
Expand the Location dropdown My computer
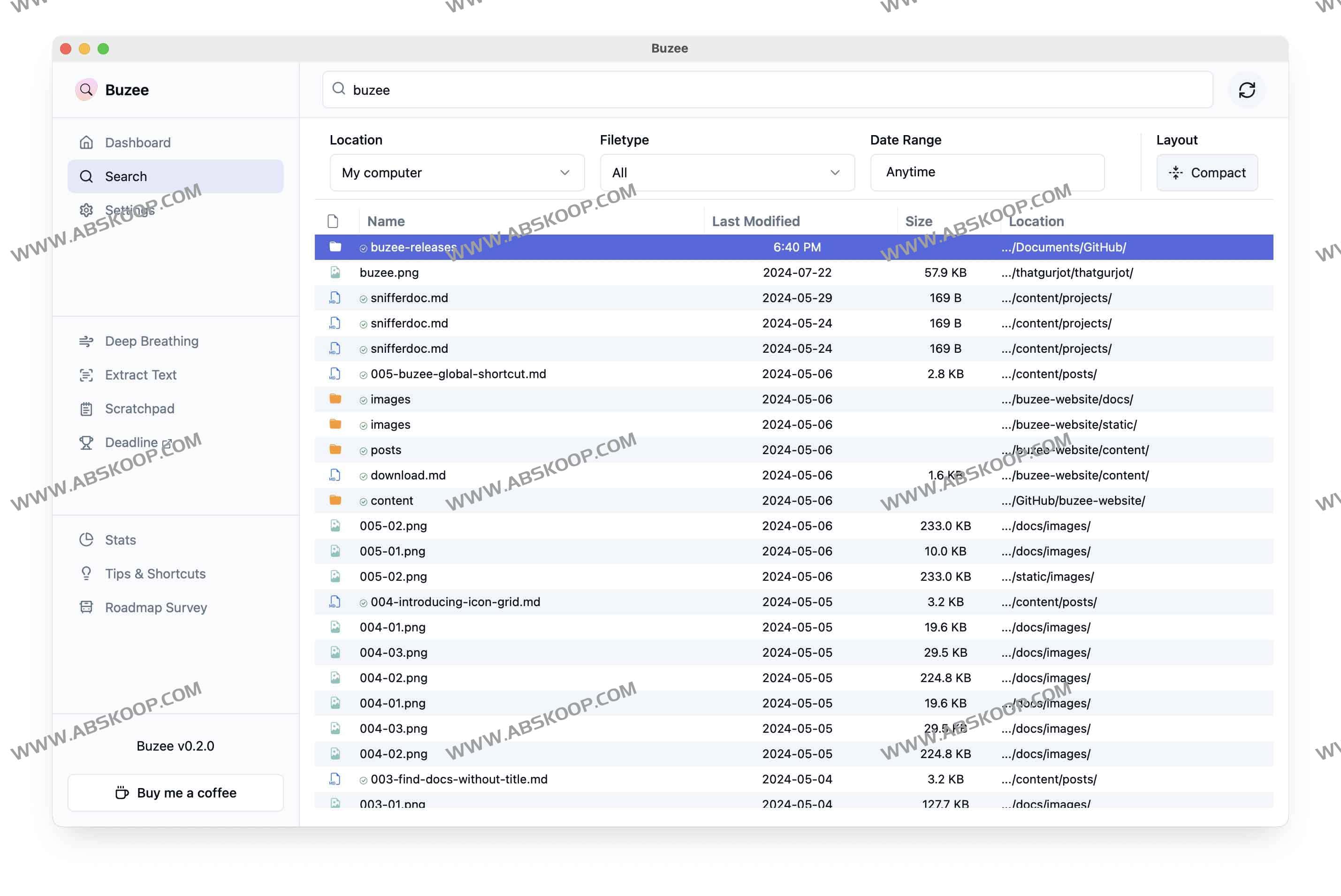457,173
